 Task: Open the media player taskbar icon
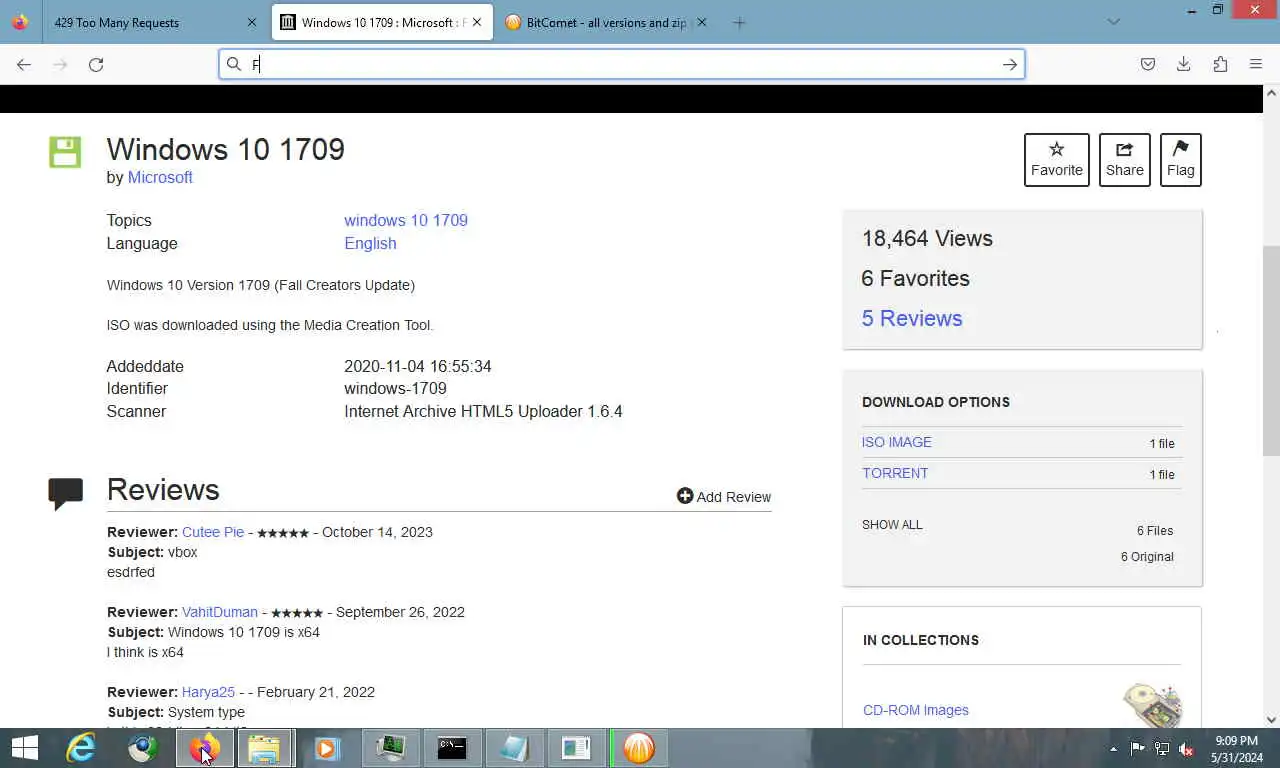click(x=327, y=748)
